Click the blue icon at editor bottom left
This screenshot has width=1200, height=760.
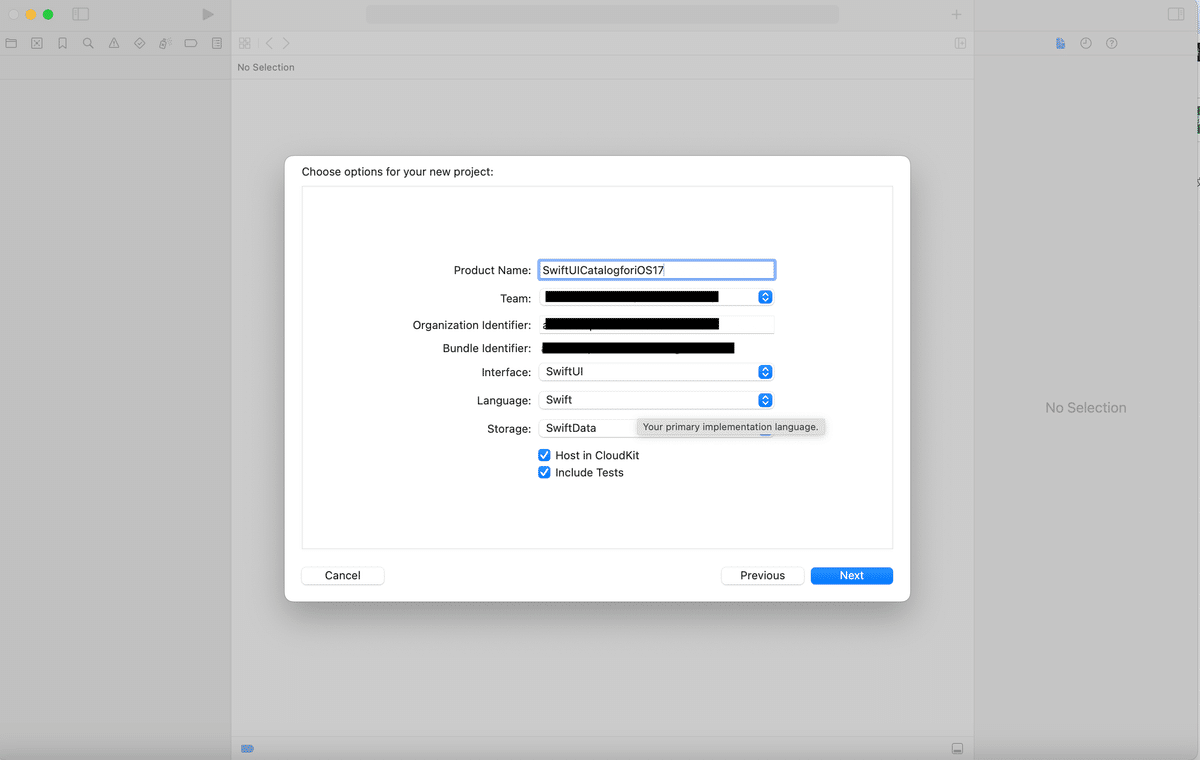tap(247, 749)
